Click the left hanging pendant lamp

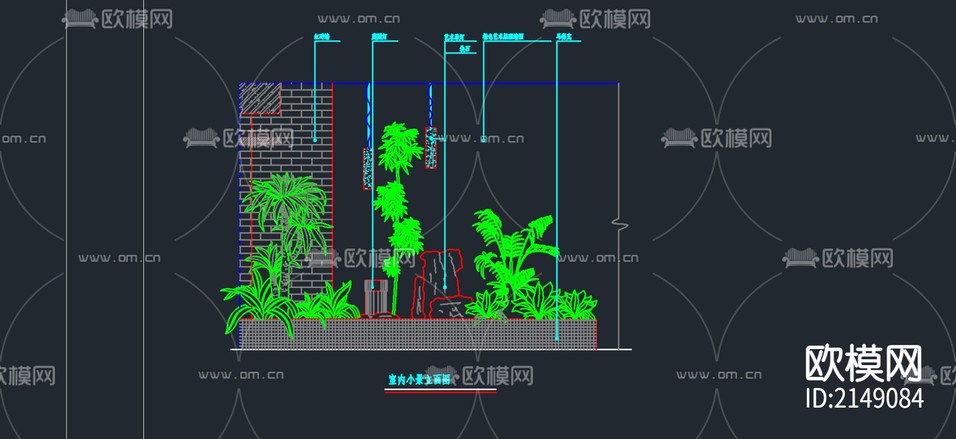(368, 168)
